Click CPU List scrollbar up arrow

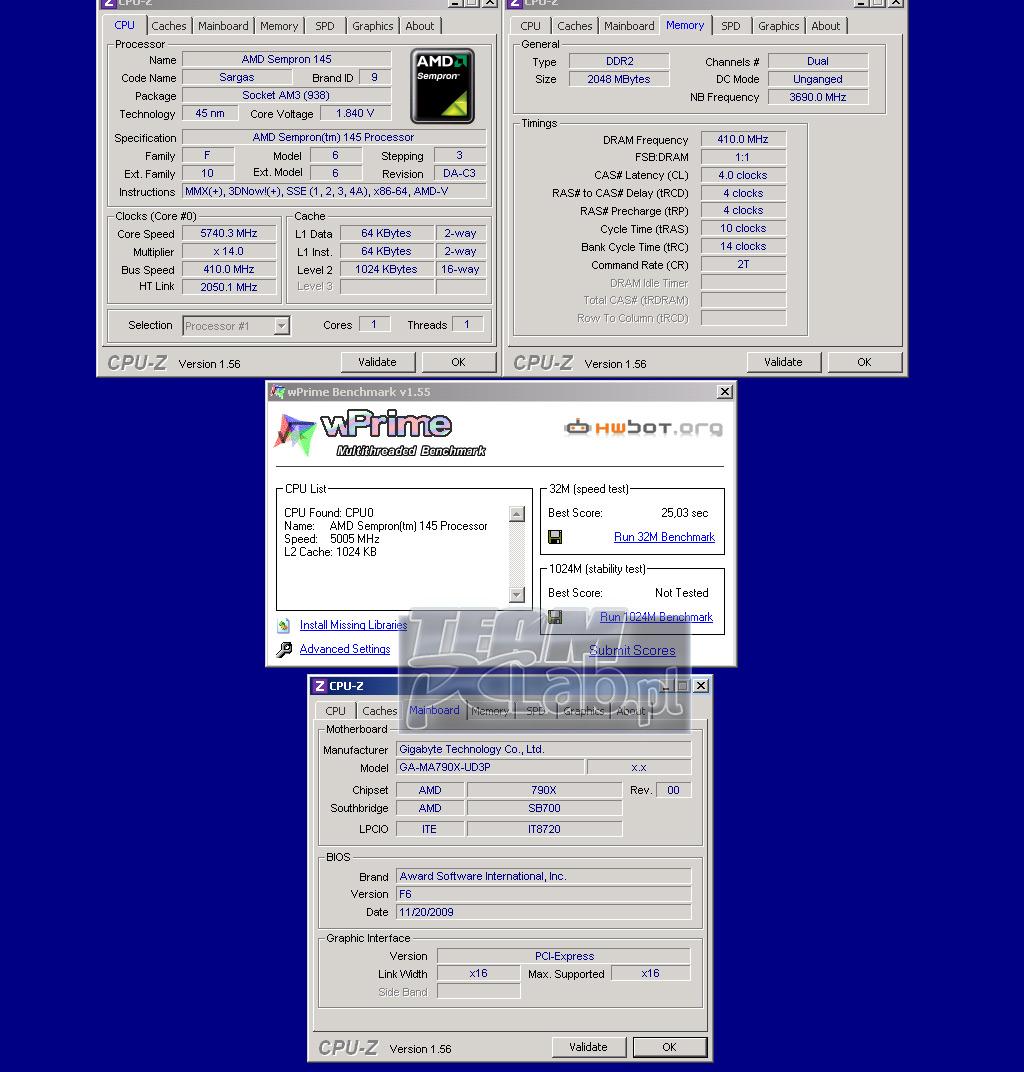tap(517, 513)
